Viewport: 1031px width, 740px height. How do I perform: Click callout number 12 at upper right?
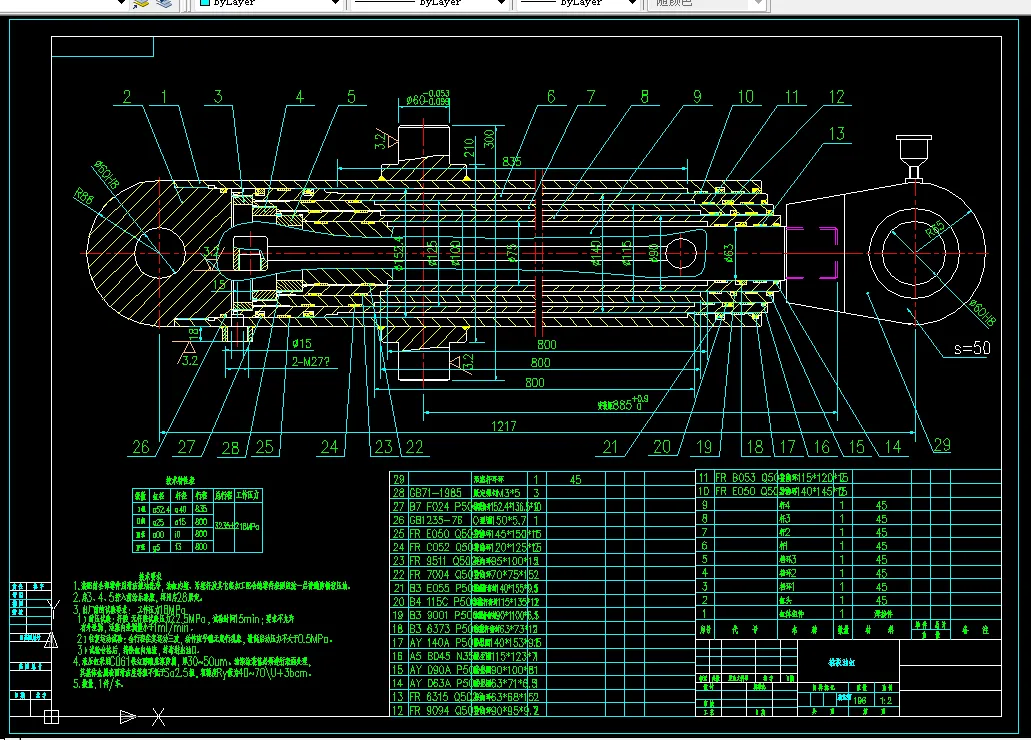tap(836, 97)
